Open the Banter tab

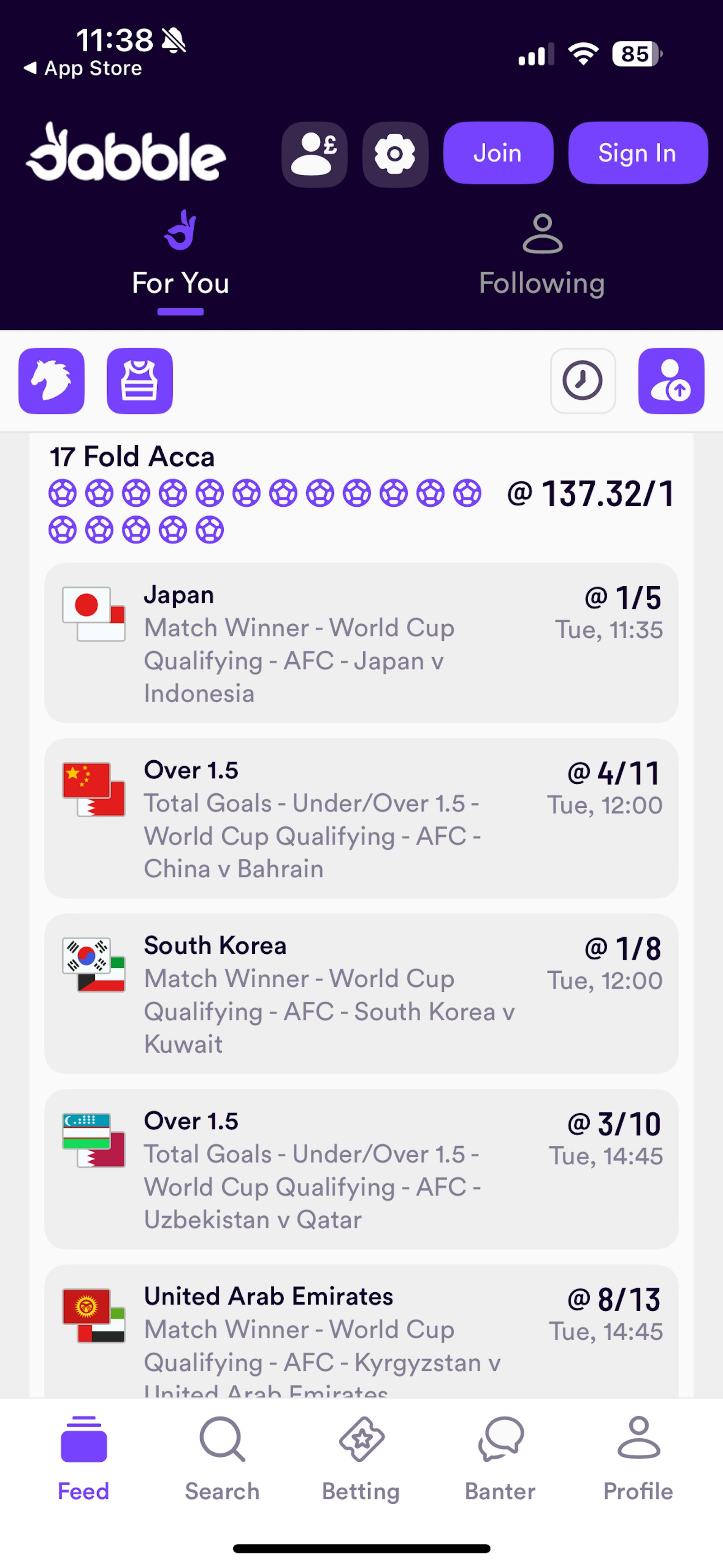click(500, 1459)
